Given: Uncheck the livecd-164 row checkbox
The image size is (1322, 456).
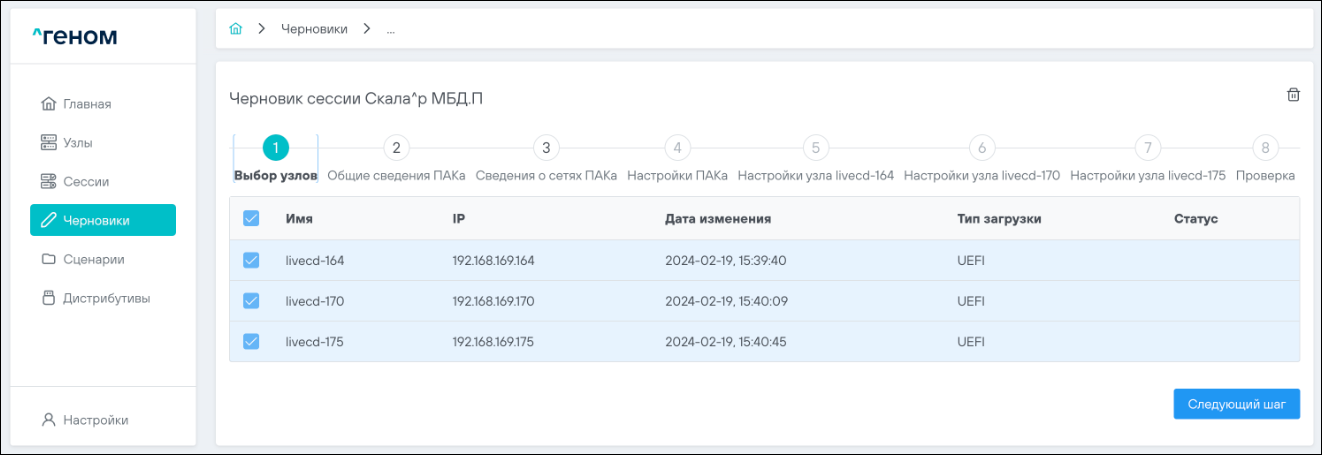Looking at the screenshot, I should [251, 260].
